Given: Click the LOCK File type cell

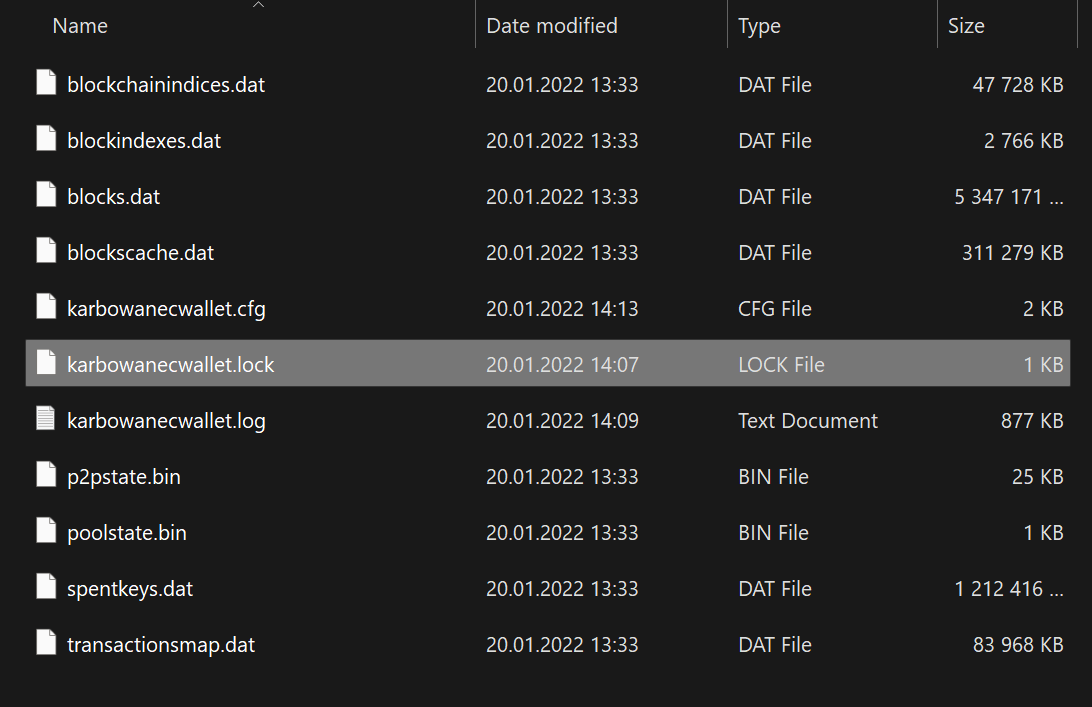Looking at the screenshot, I should [781, 364].
